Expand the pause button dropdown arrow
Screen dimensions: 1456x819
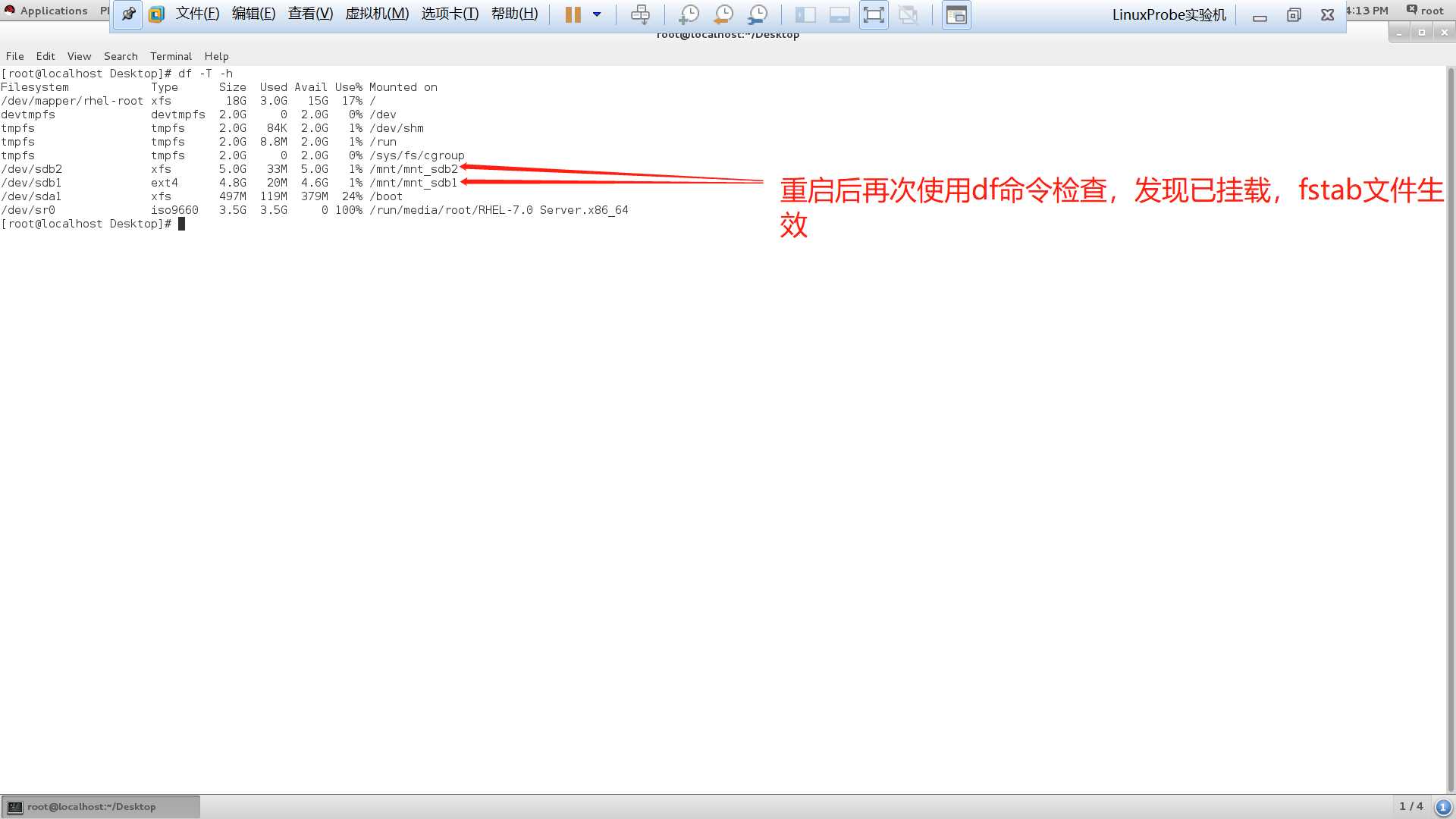click(594, 14)
